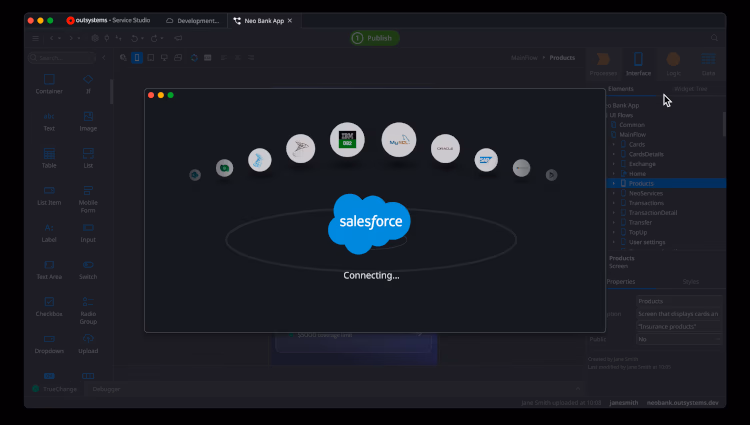
Task: Click the Name property field "Products"
Action: 679,301
